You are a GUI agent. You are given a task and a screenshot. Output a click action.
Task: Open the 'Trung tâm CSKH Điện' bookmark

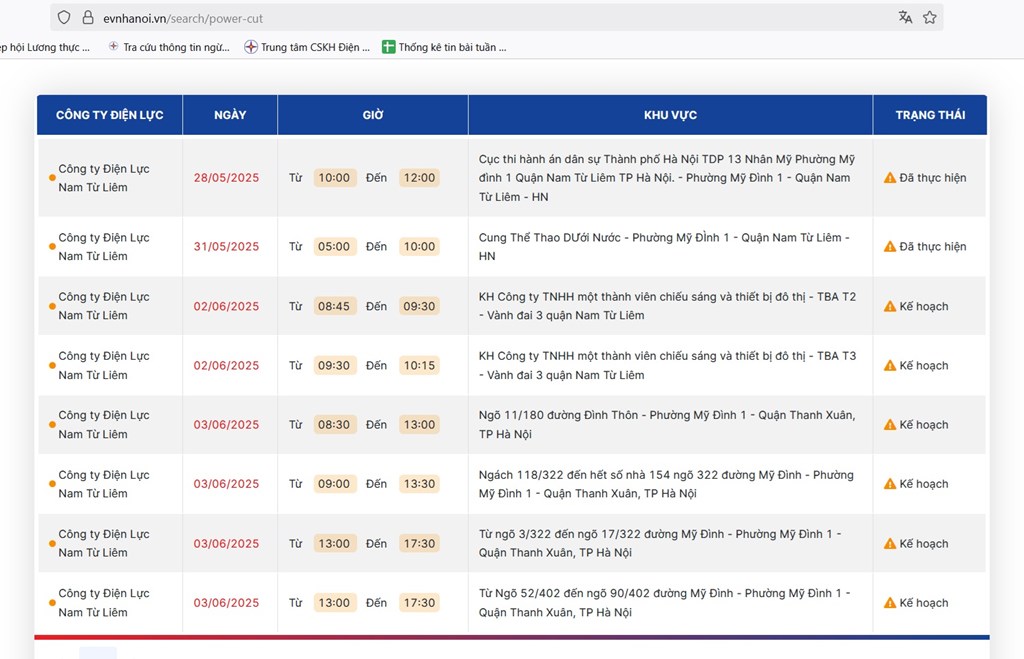[x=307, y=47]
